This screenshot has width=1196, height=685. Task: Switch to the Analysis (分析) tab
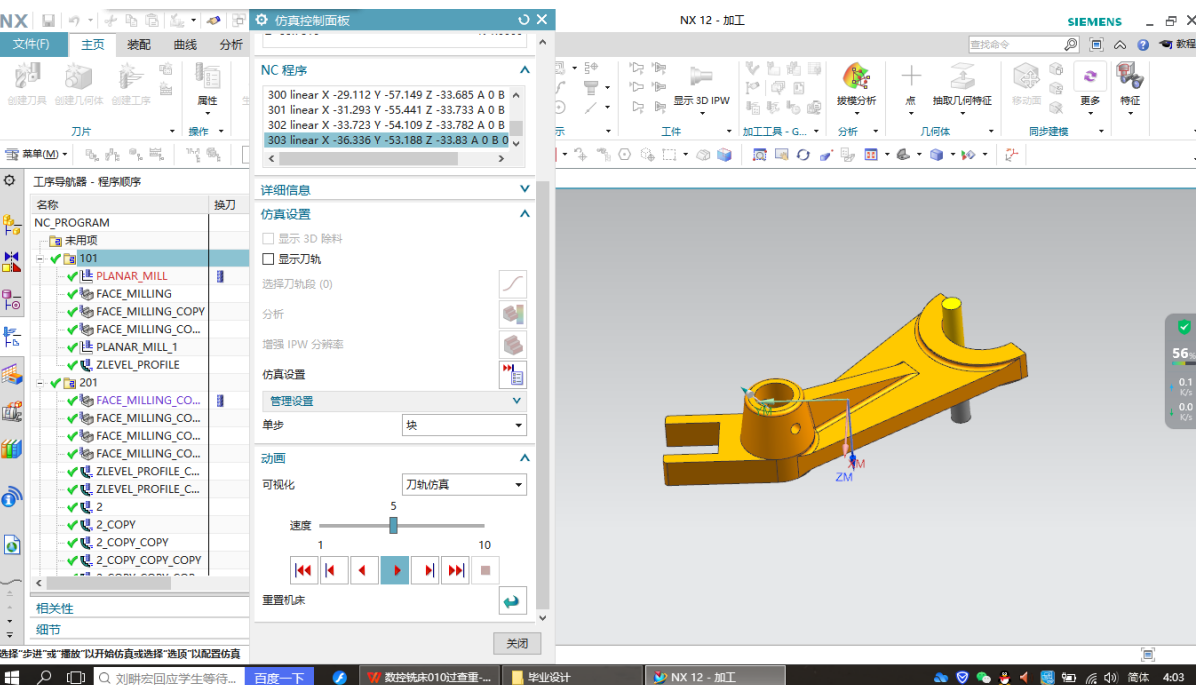click(x=231, y=45)
